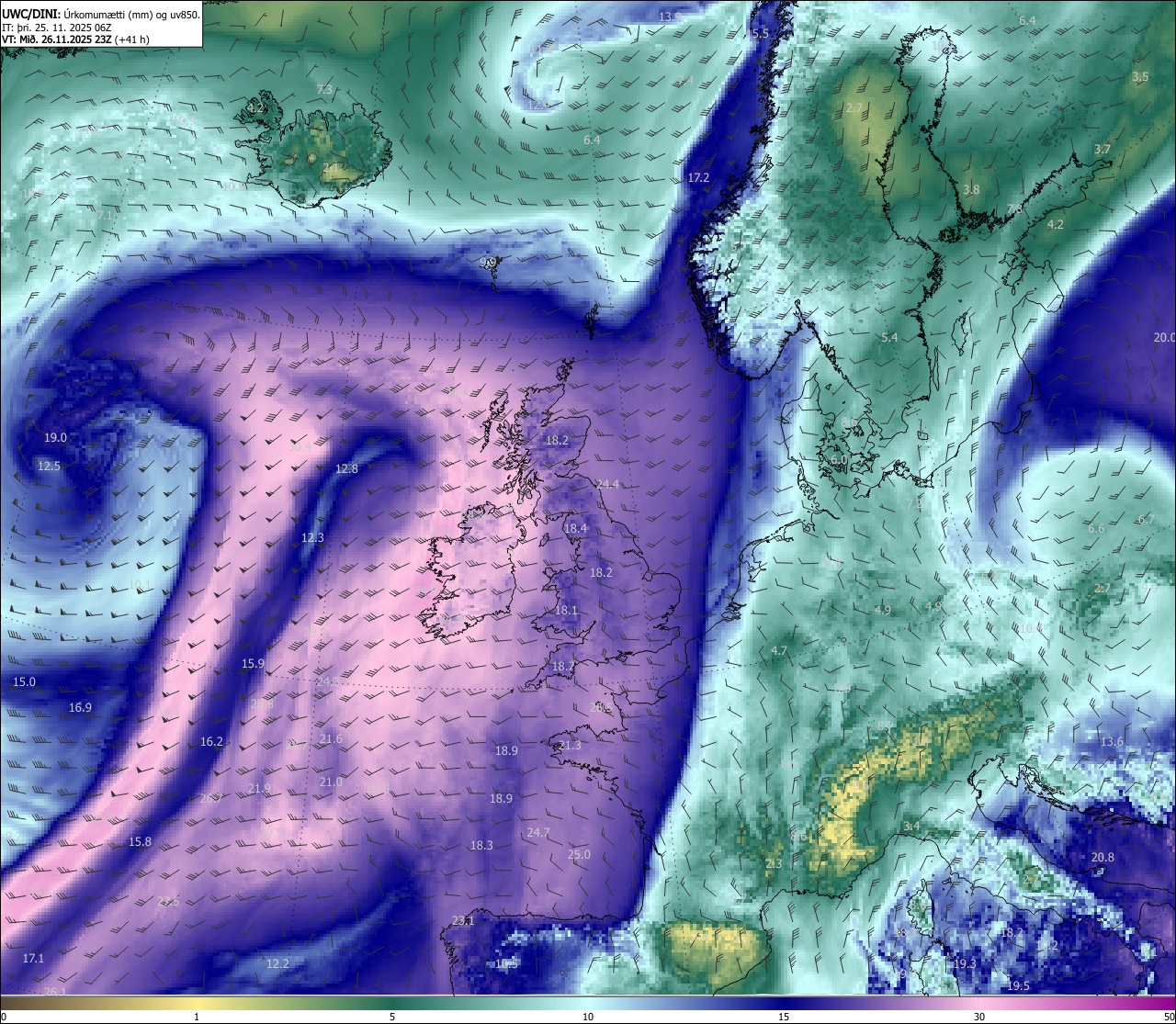Select the 12.2 value label
This screenshot has width=1176, height=1024.
[277, 964]
